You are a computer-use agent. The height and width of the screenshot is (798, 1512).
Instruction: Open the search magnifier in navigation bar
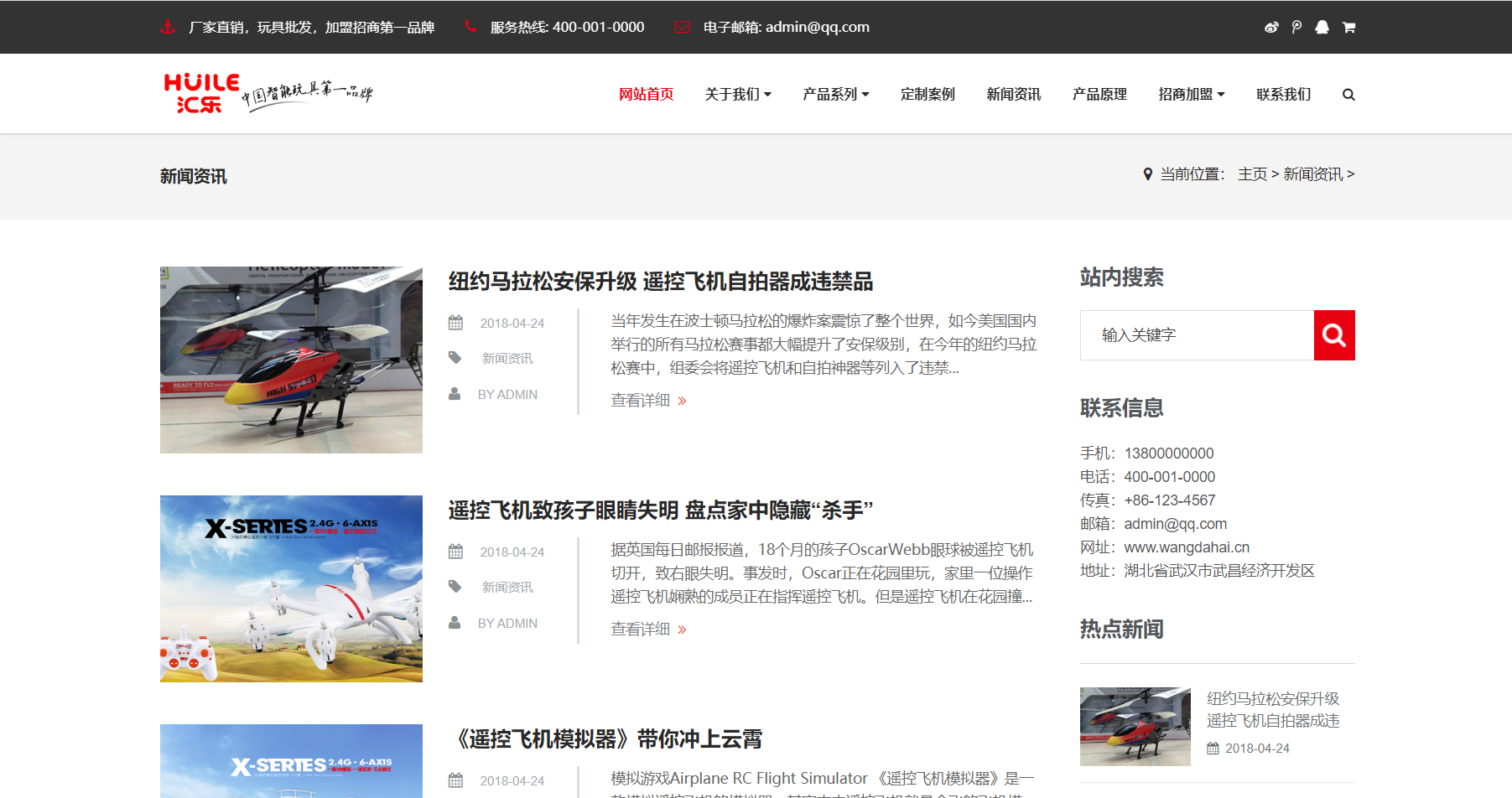pos(1348,95)
